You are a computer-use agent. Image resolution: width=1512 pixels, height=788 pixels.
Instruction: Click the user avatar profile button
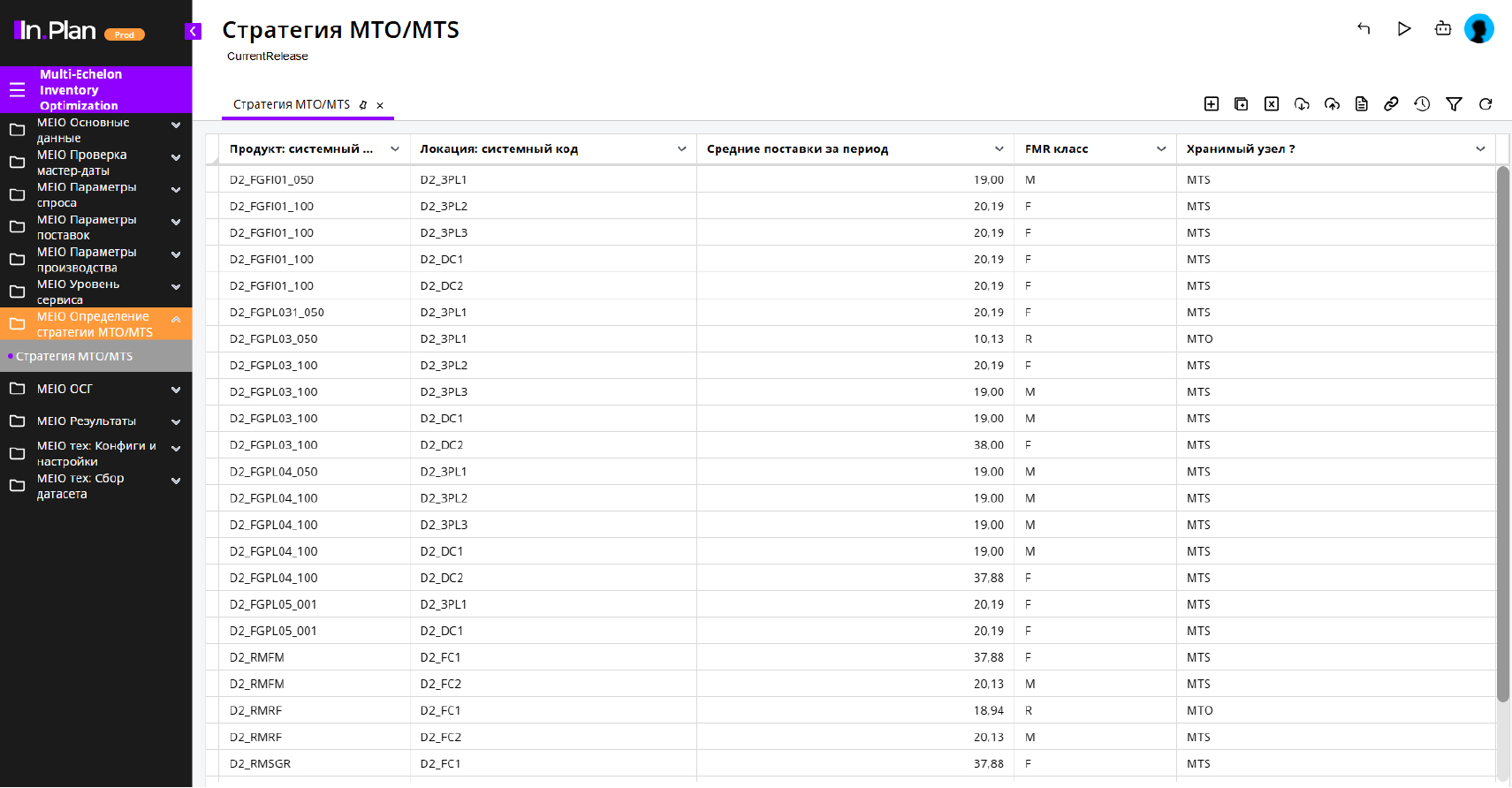(x=1478, y=29)
